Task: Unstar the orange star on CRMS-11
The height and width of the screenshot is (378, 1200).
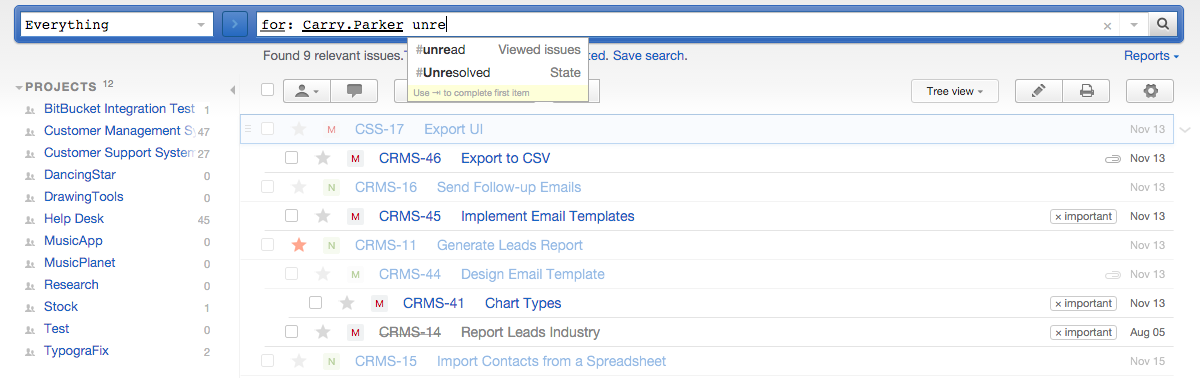Action: click(298, 245)
